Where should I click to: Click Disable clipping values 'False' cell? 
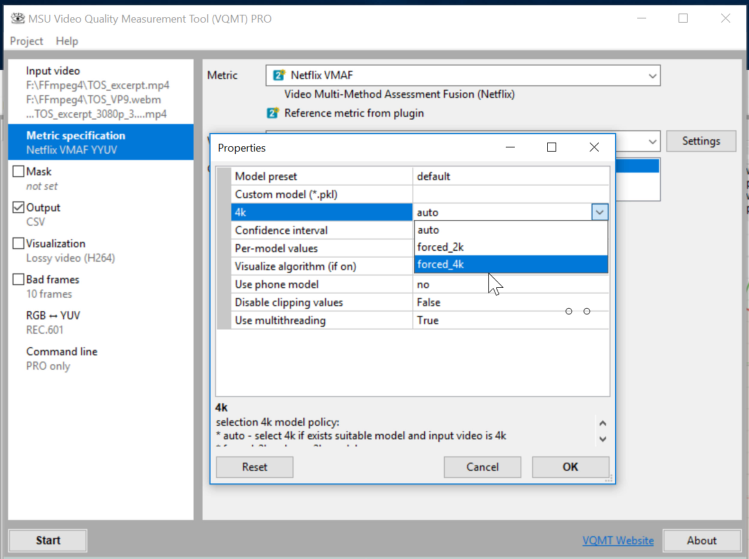pos(511,302)
